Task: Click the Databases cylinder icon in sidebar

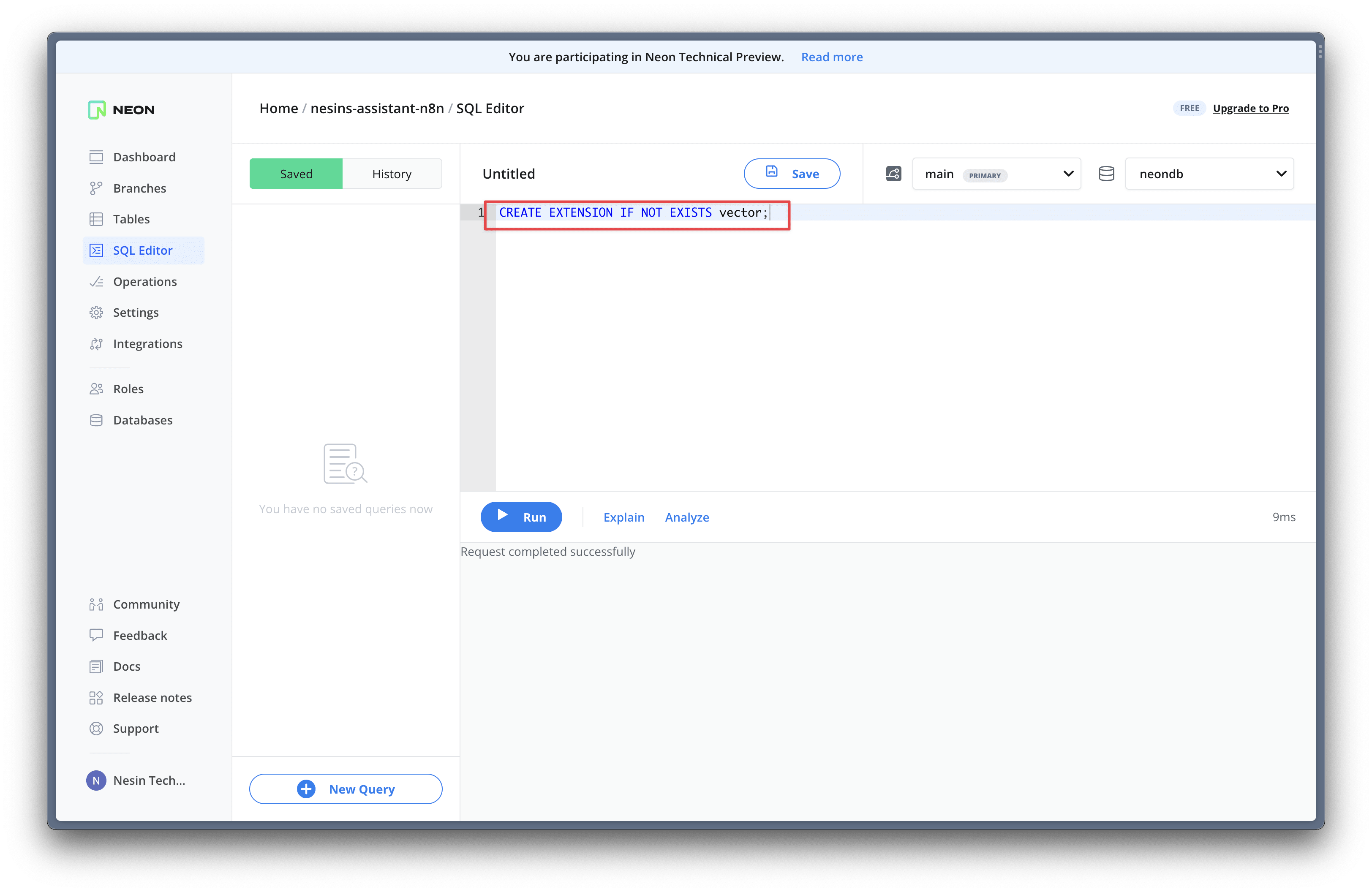Action: 96,420
